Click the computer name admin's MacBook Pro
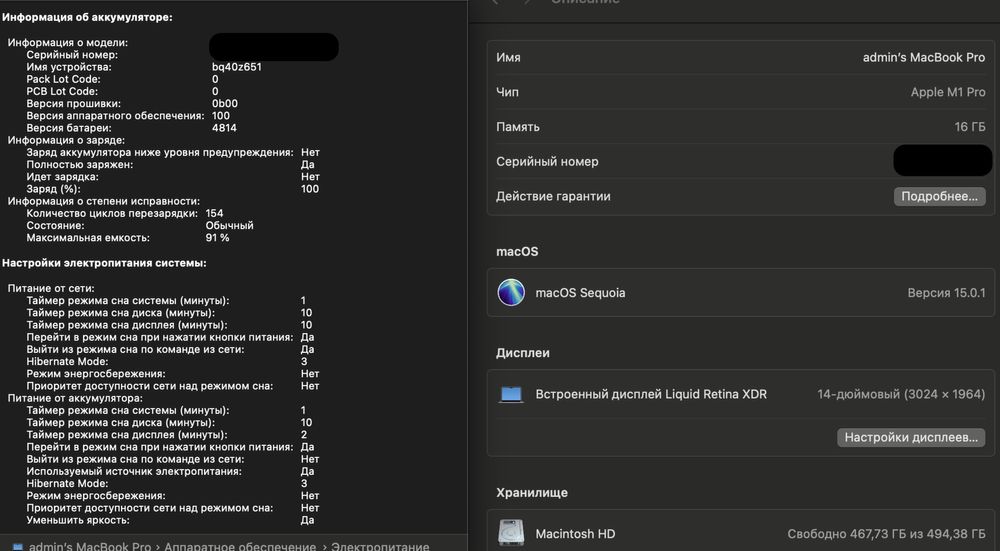1000x551 pixels. (x=923, y=57)
